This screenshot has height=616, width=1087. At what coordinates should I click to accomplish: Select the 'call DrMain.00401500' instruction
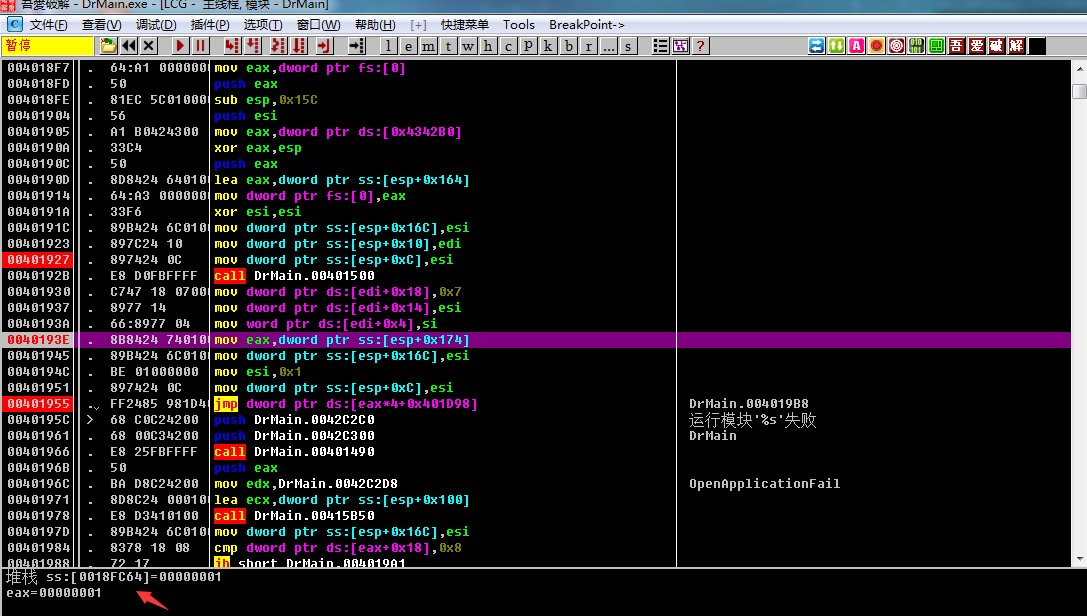(295, 276)
